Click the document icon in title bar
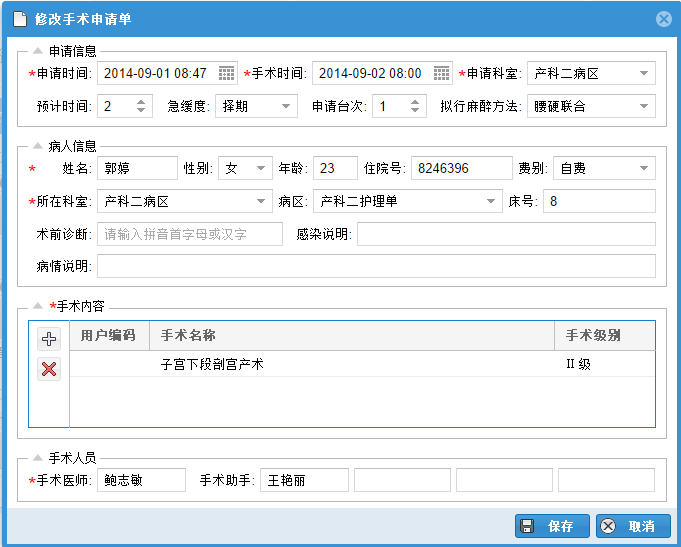 click(x=20, y=19)
